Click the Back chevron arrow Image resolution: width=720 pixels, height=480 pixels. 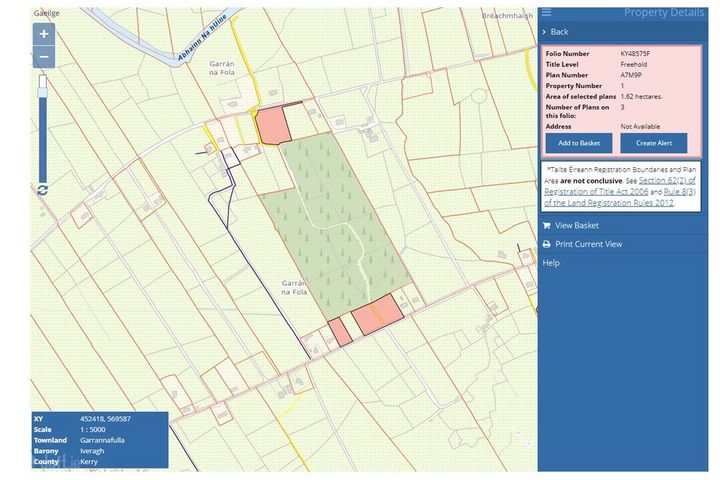coord(544,32)
